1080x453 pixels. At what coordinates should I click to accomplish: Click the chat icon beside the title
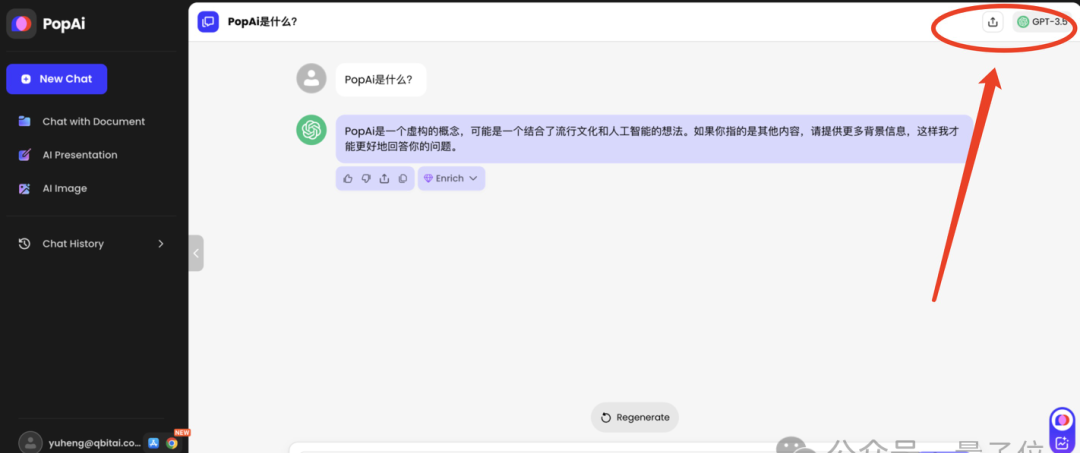[x=208, y=22]
